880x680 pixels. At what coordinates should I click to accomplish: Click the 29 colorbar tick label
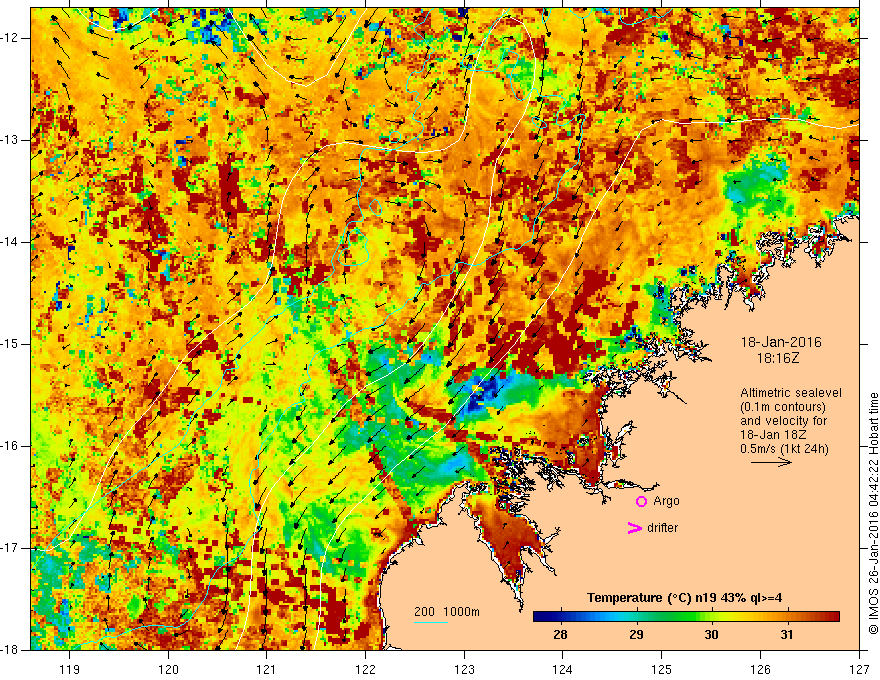pyautogui.click(x=636, y=635)
